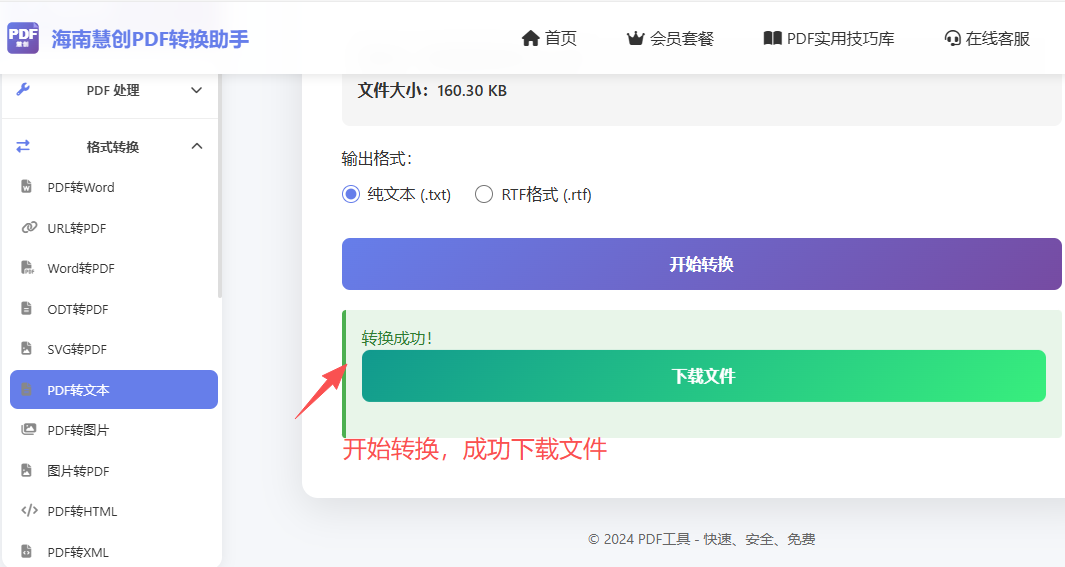
Task: Open the PDF实用技巧库 navigation item
Action: click(x=829, y=39)
